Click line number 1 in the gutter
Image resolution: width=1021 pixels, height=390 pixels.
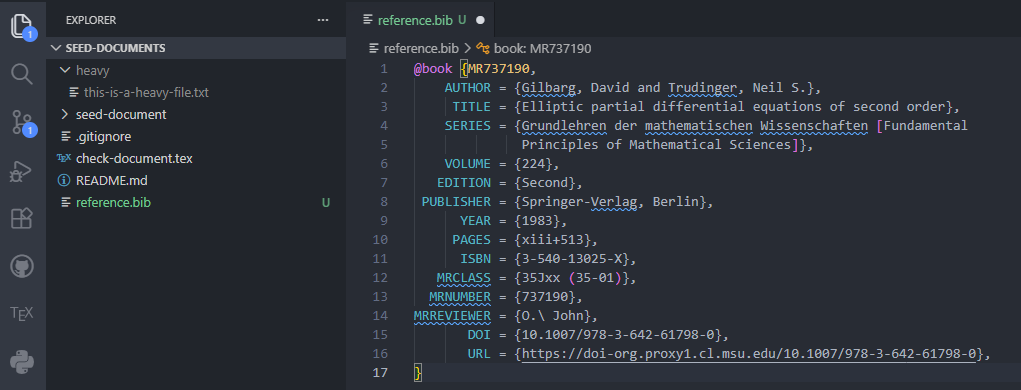pos(384,68)
